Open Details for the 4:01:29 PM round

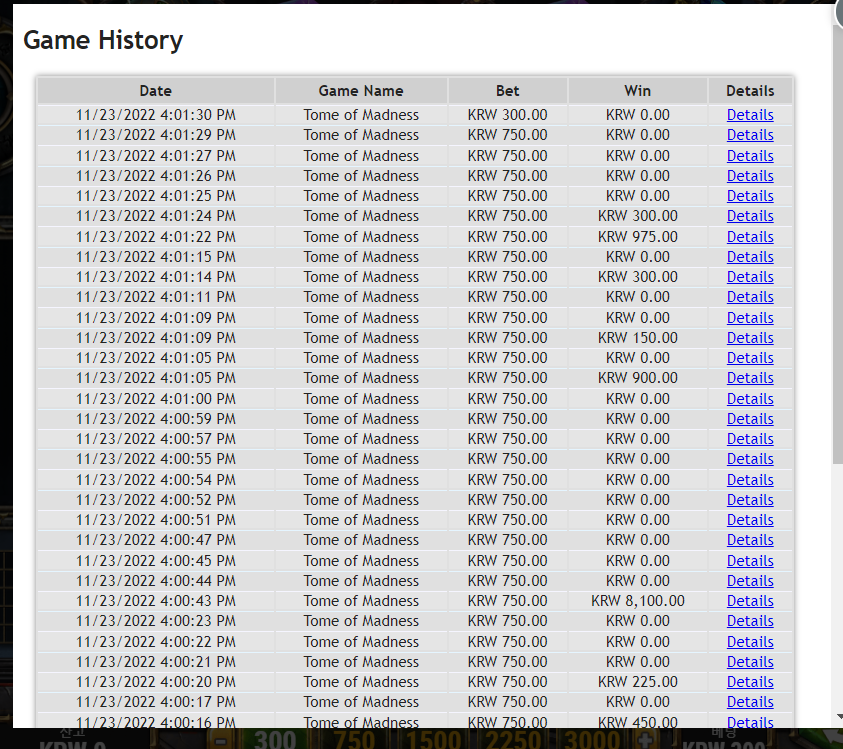pos(749,135)
